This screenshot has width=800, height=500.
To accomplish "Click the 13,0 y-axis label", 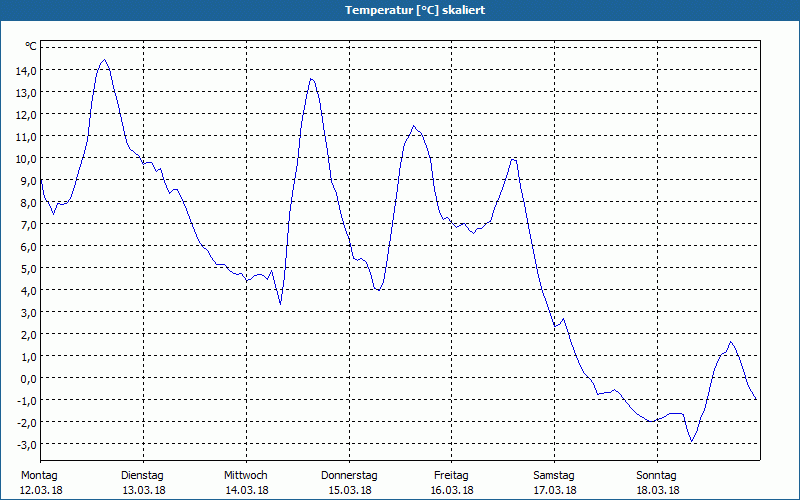I will pyautogui.click(x=26, y=93).
